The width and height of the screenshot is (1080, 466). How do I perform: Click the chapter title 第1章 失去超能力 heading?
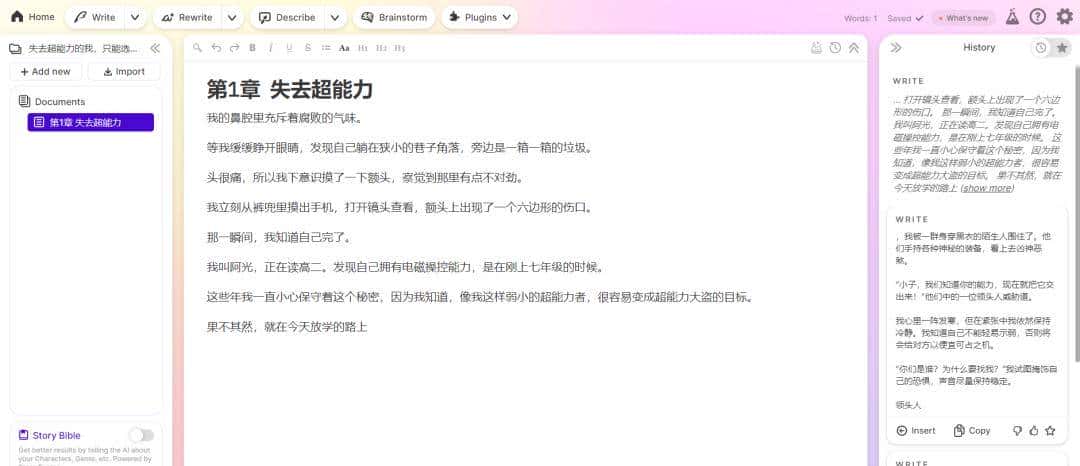pyautogui.click(x=290, y=89)
